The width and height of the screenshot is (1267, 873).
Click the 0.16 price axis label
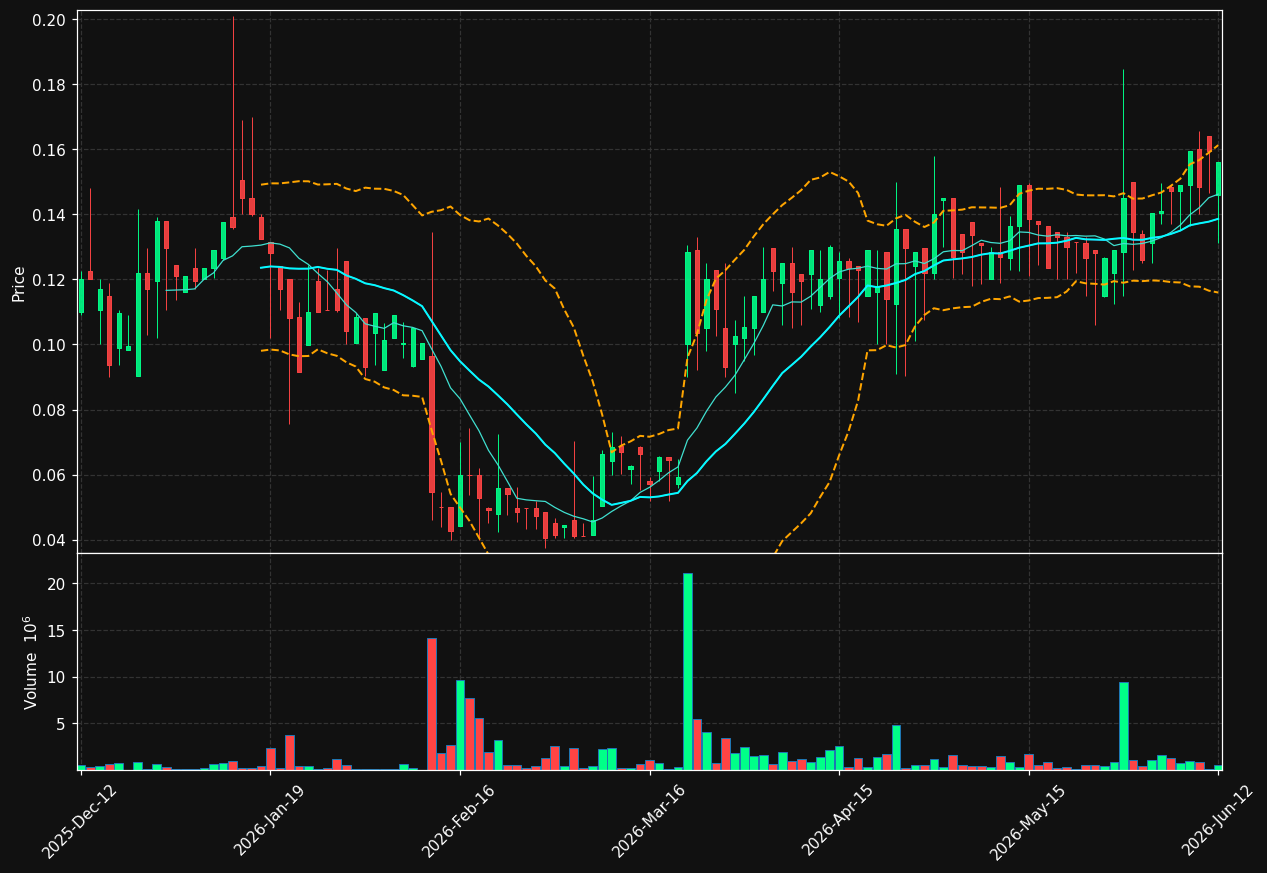51,150
